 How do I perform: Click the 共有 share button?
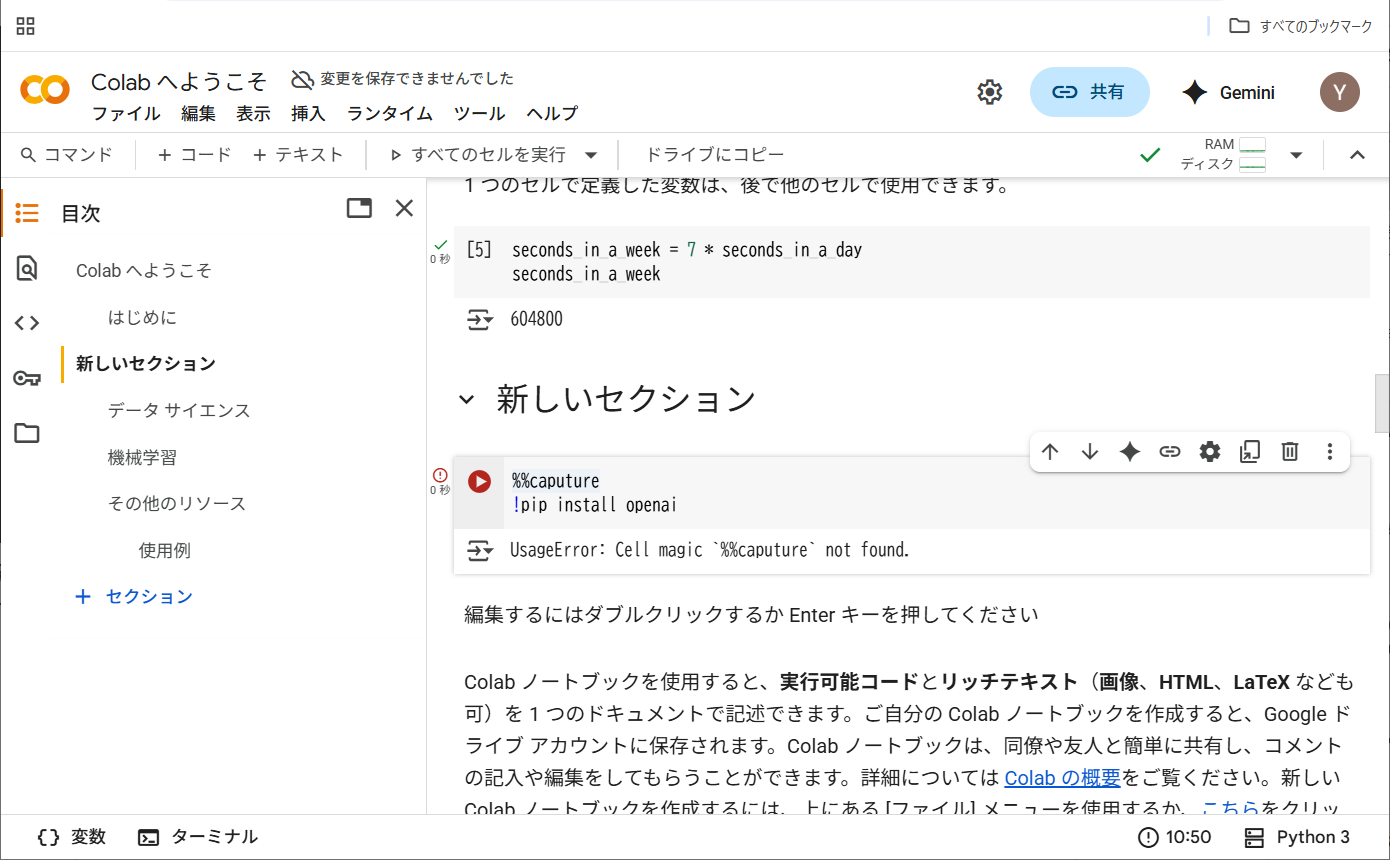pyautogui.click(x=1089, y=92)
